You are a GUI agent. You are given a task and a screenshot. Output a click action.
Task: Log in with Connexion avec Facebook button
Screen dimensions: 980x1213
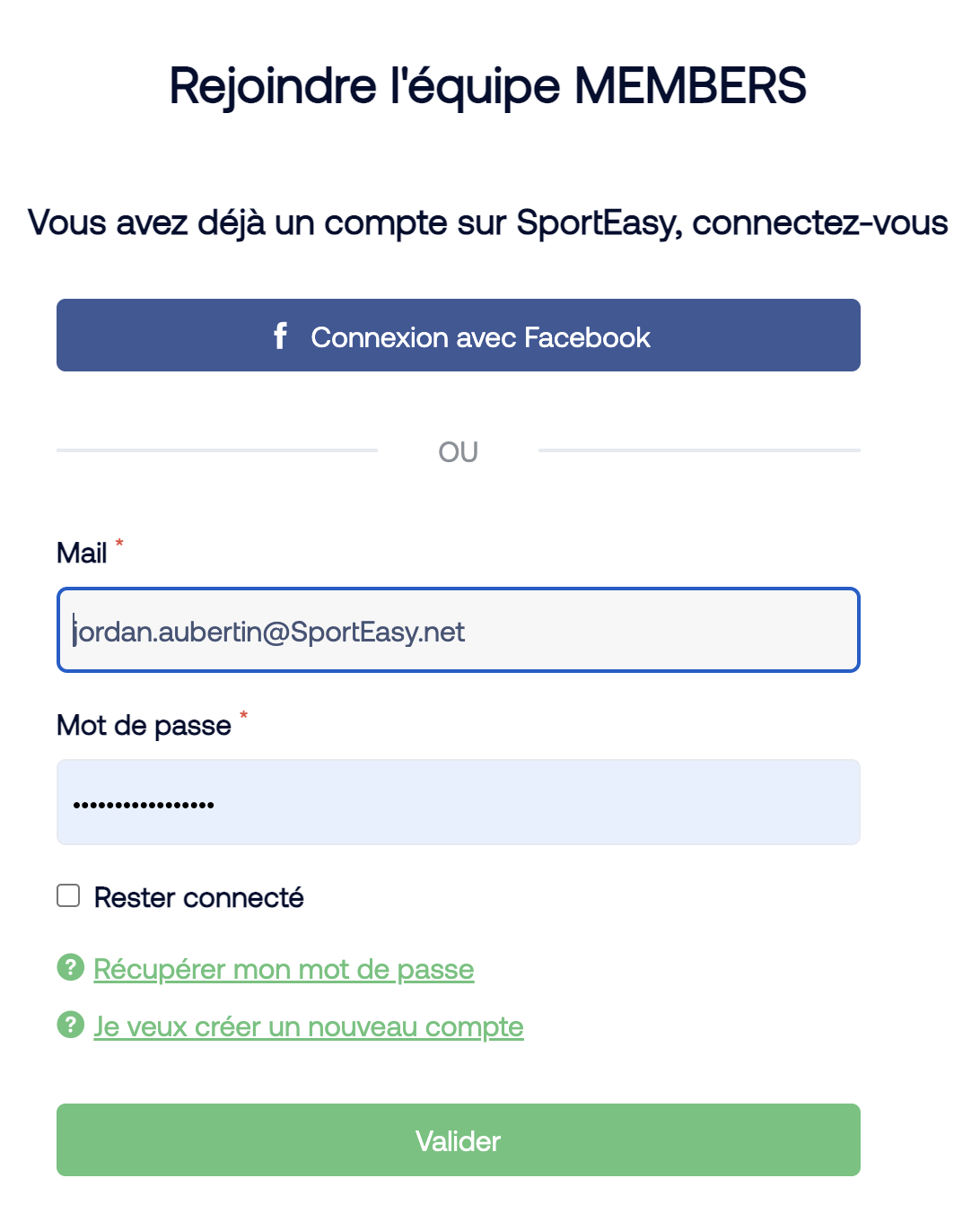459,336
